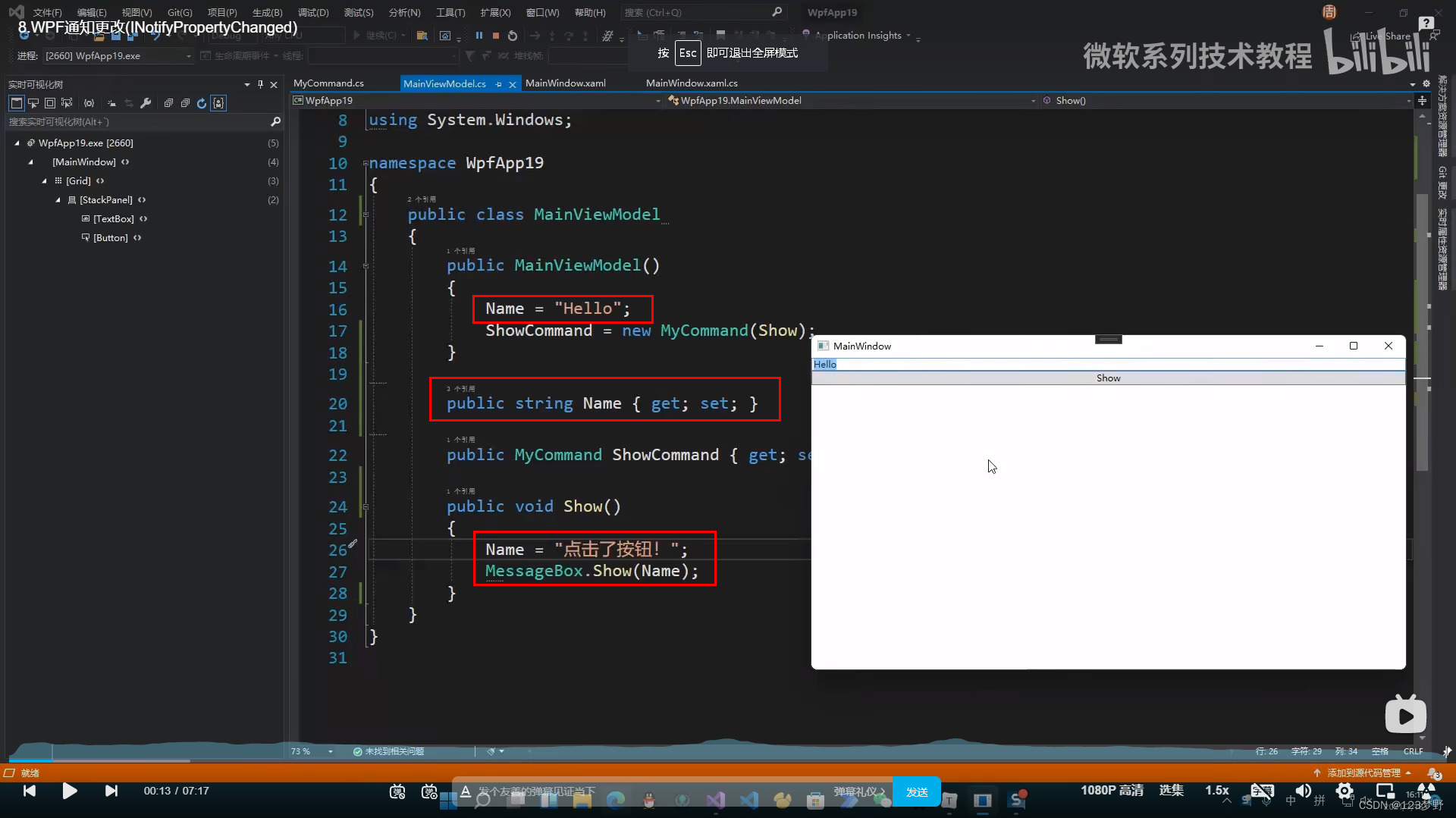
Task: Toggle show just my XAML
Action: coord(218,103)
